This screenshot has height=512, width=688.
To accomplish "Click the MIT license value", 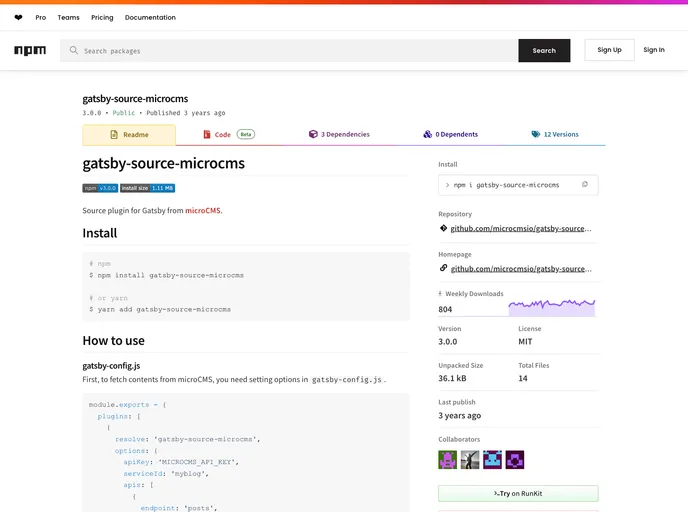I will coord(525,342).
